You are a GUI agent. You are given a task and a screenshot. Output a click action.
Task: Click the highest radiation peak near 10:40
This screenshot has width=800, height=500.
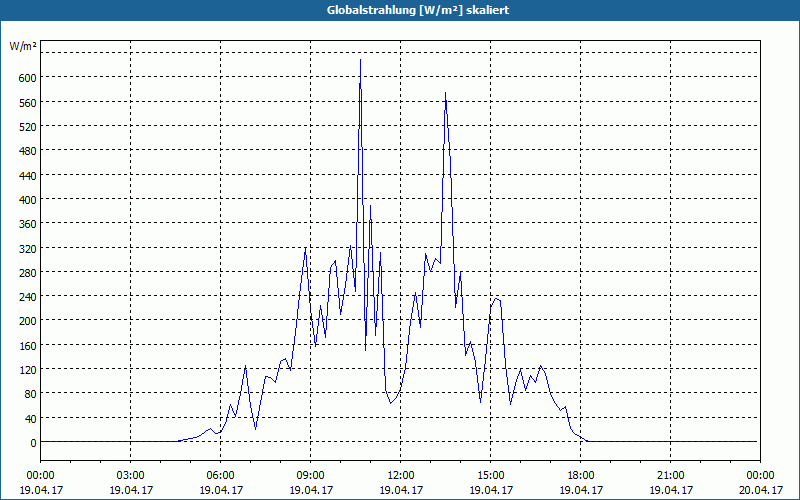[x=360, y=60]
